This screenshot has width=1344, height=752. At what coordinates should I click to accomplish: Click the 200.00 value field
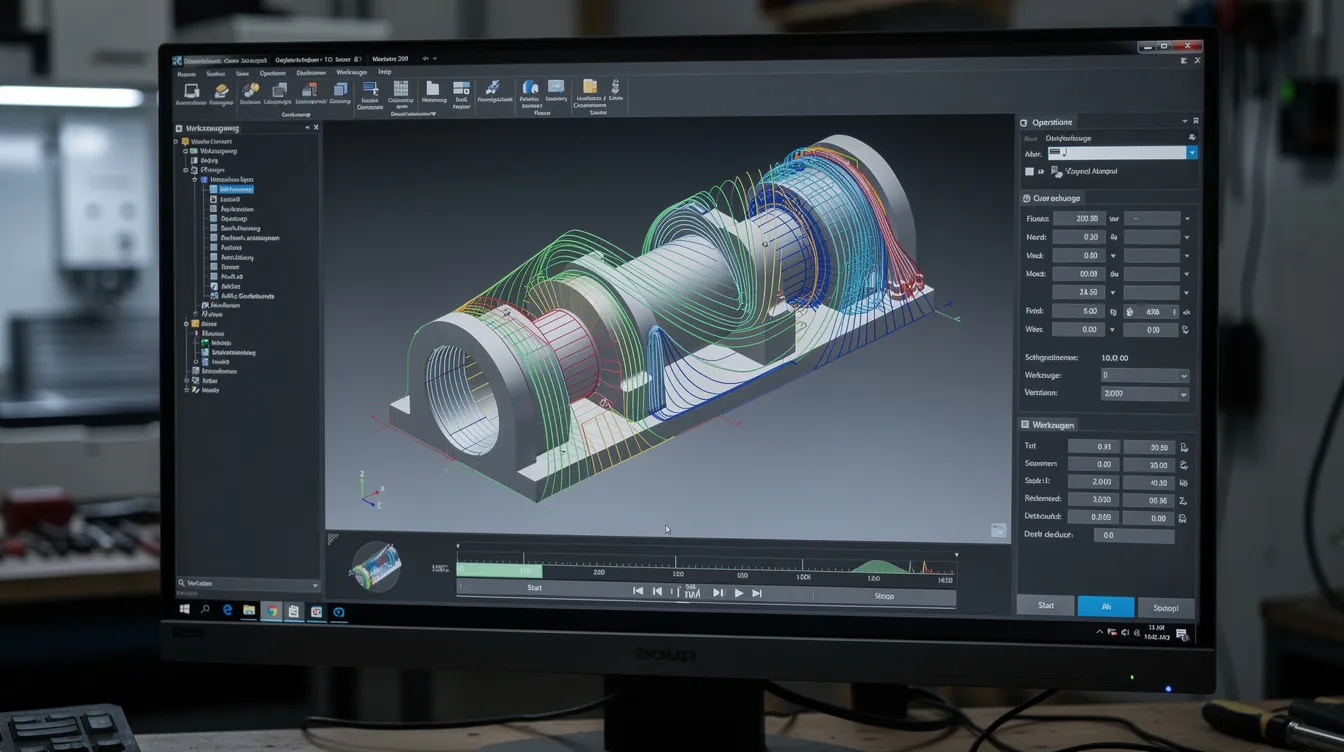[1079, 219]
